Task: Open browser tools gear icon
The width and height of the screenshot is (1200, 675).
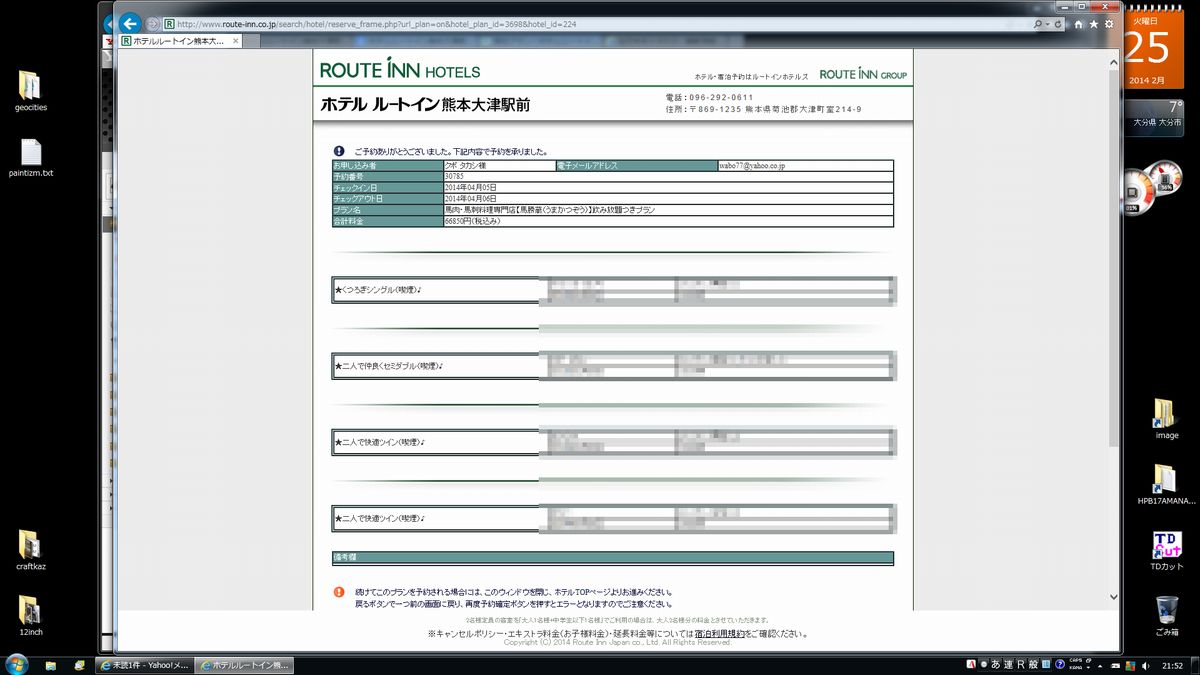Action: [1108, 23]
